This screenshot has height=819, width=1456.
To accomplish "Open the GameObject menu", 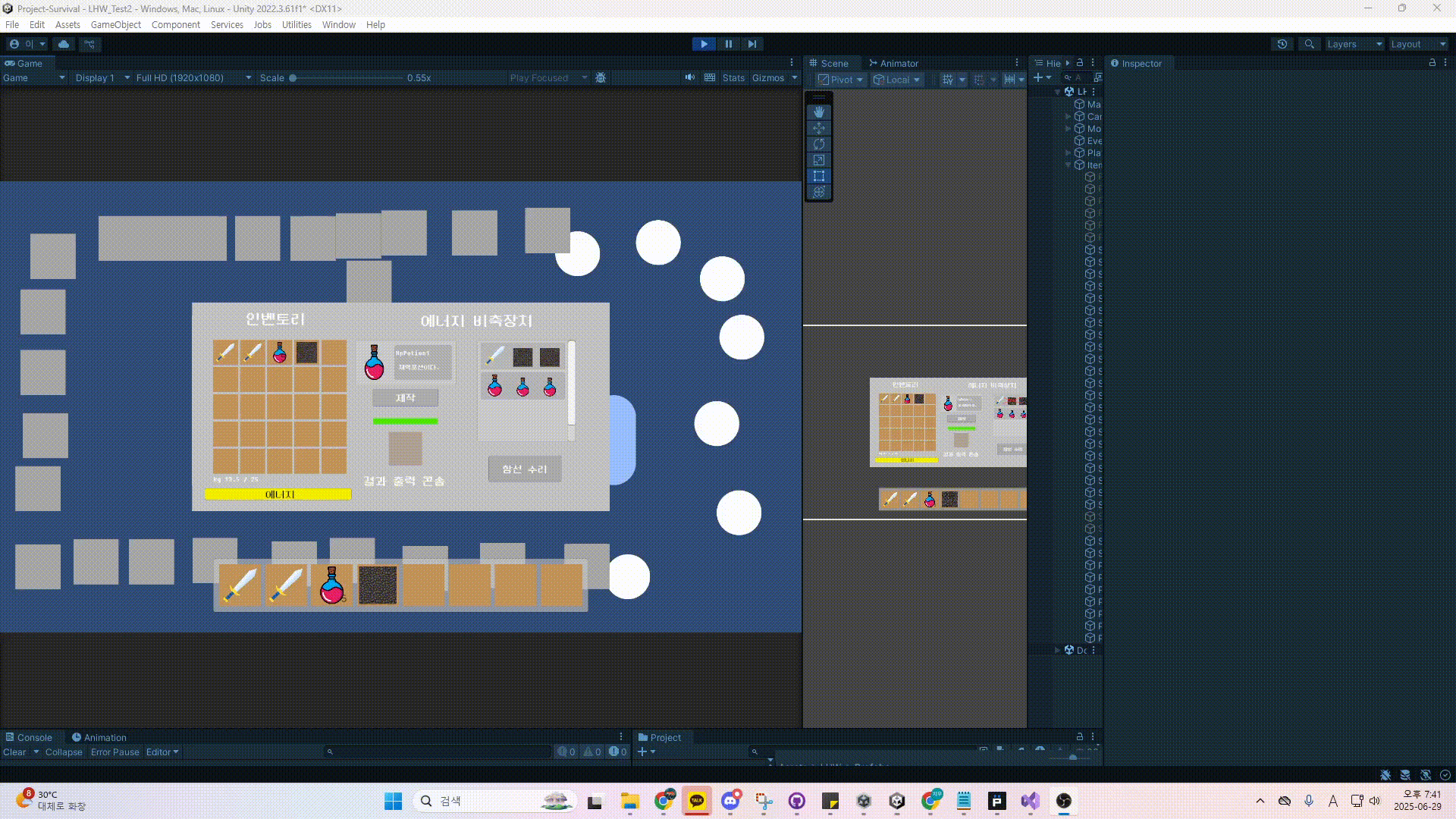I will (115, 24).
